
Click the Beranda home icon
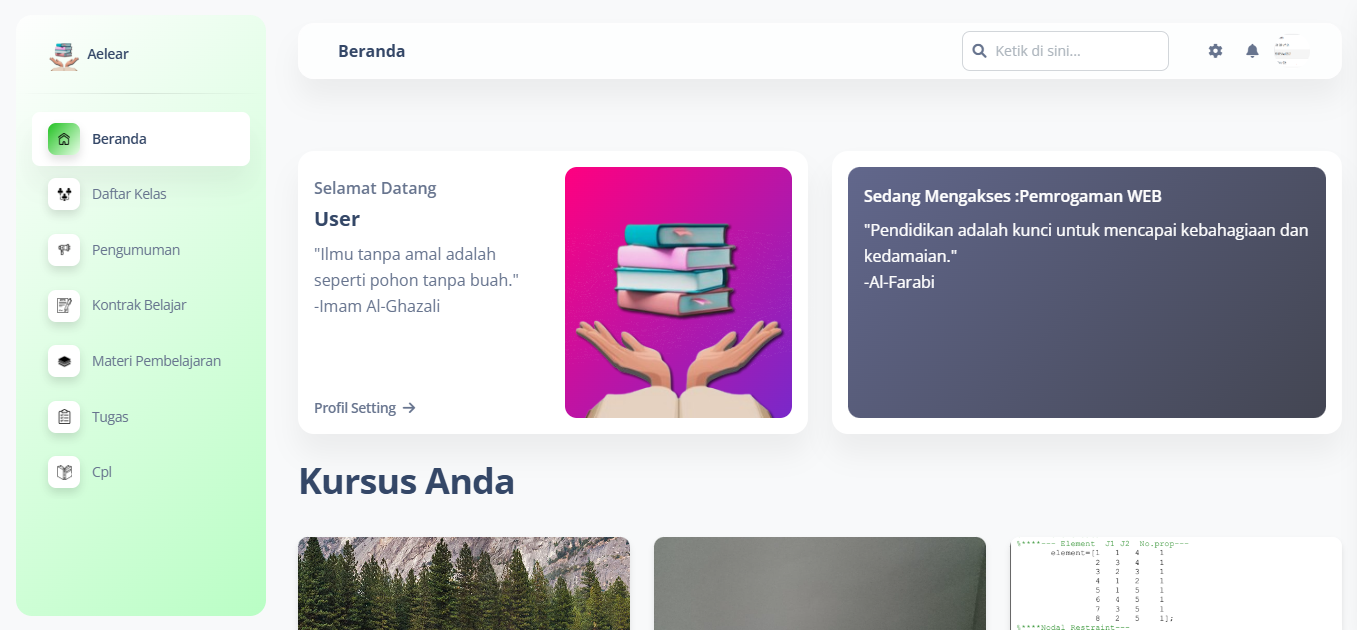click(x=64, y=139)
